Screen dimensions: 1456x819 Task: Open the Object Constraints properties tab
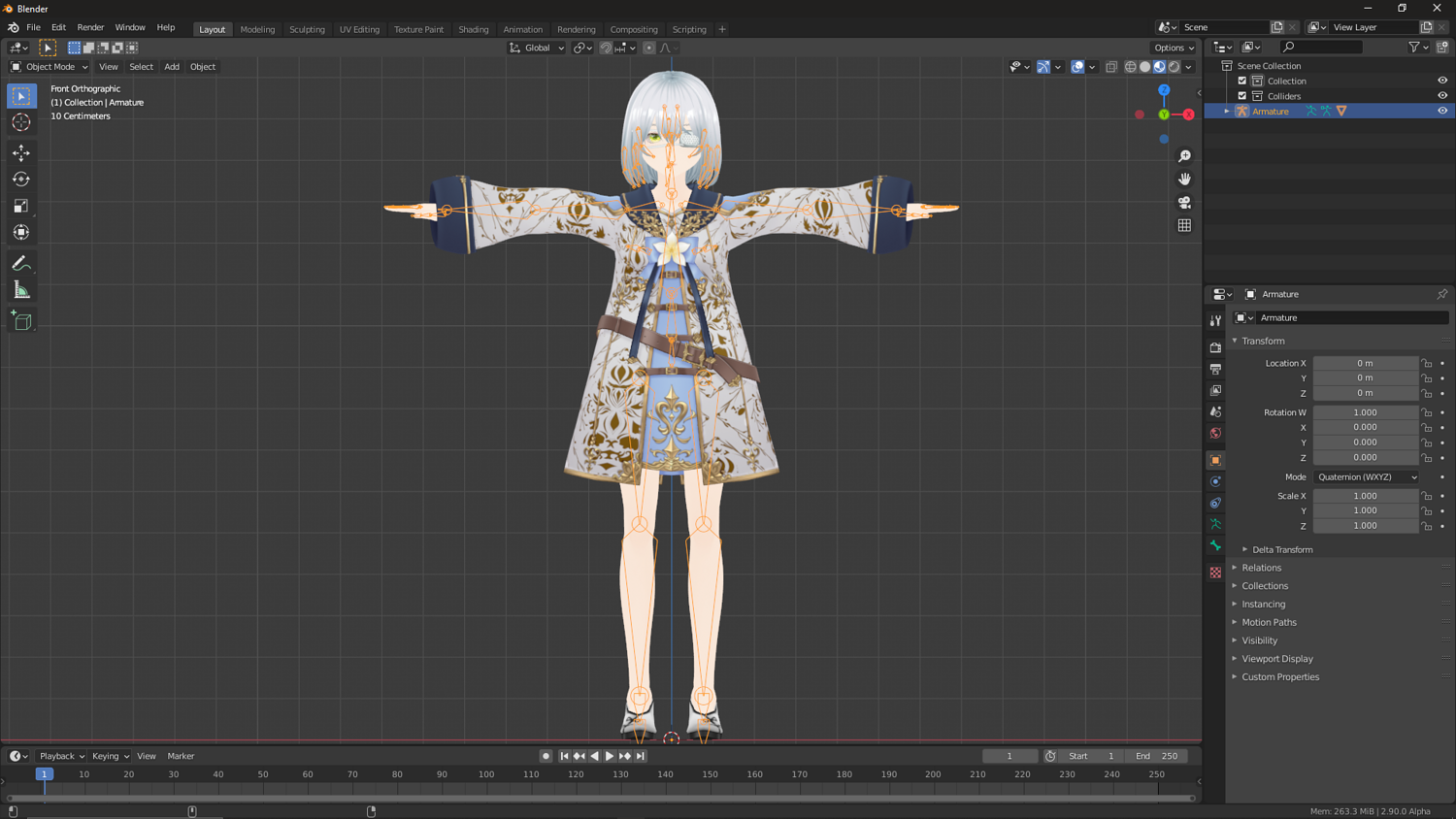click(x=1215, y=503)
